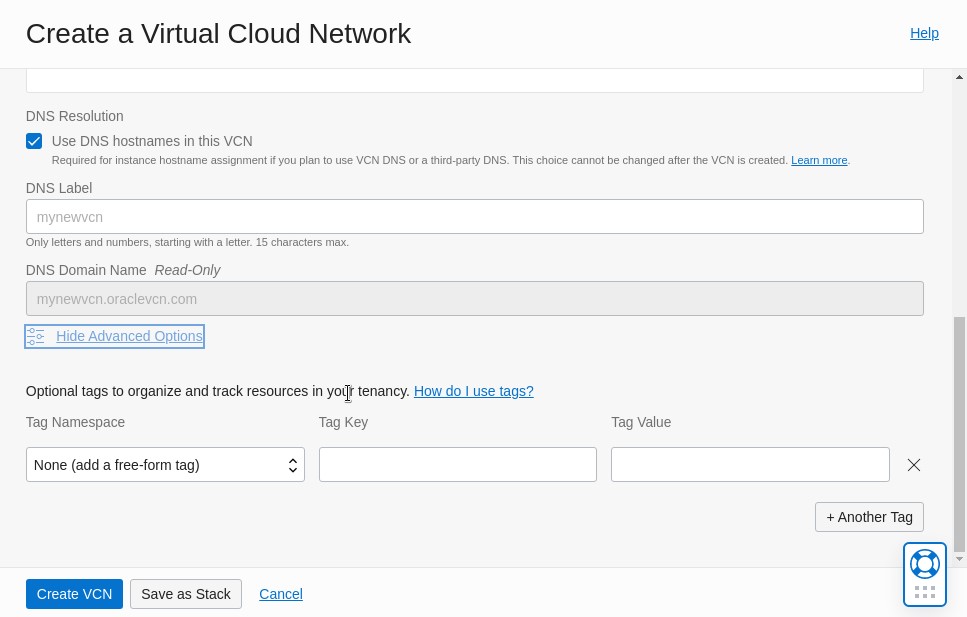Viewport: 967px width, 617px height.
Task: Uncheck Use DNS hostnames in this VCN
Action: click(33, 141)
